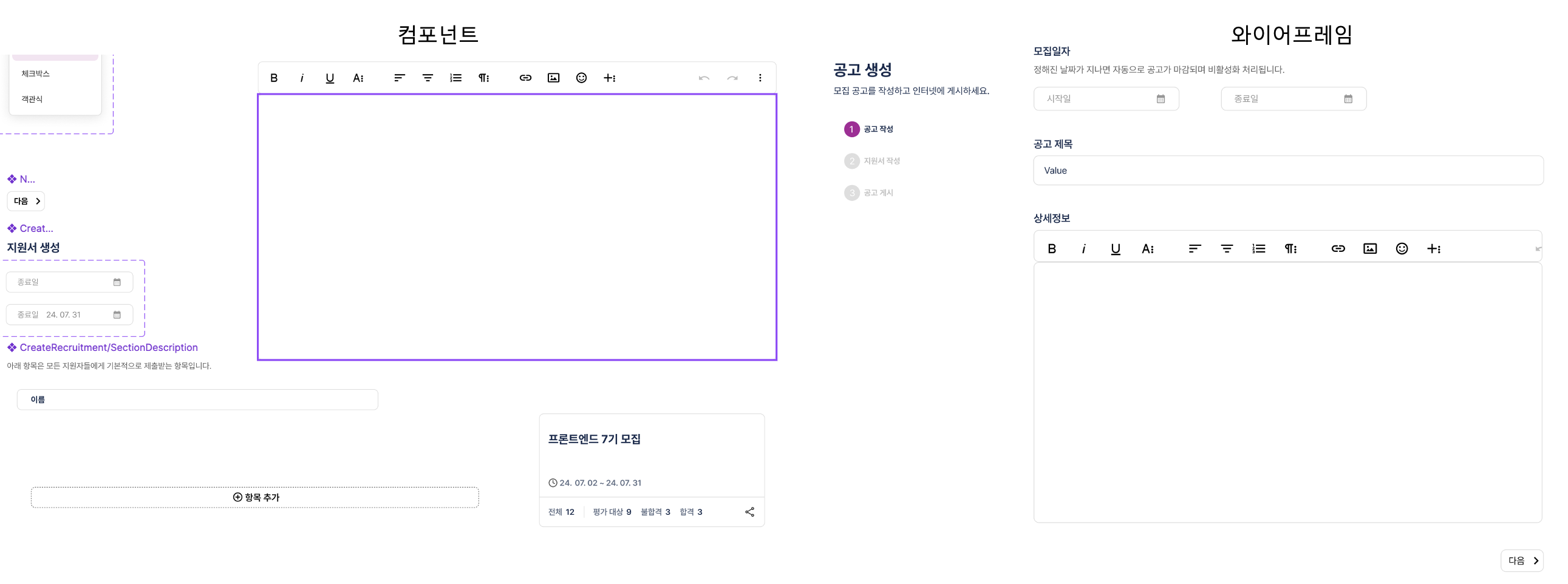Select 객관식 option in the list
The width and height of the screenshot is (1568, 584).
[x=32, y=99]
